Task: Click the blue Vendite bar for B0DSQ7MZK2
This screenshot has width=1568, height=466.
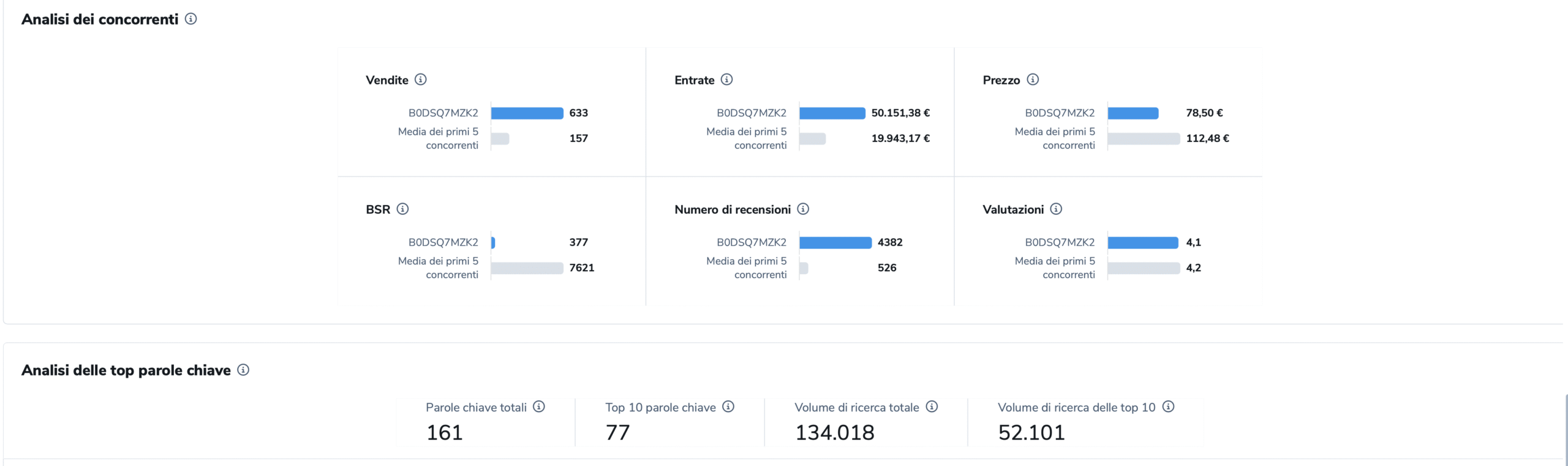Action: click(527, 113)
